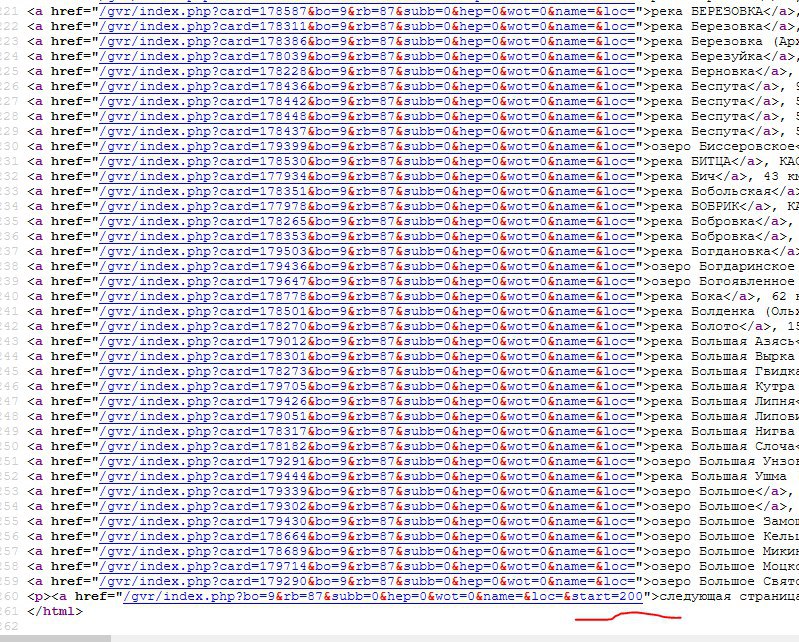Follow the link with card=178317
This screenshot has height=642, width=799.
367,432
